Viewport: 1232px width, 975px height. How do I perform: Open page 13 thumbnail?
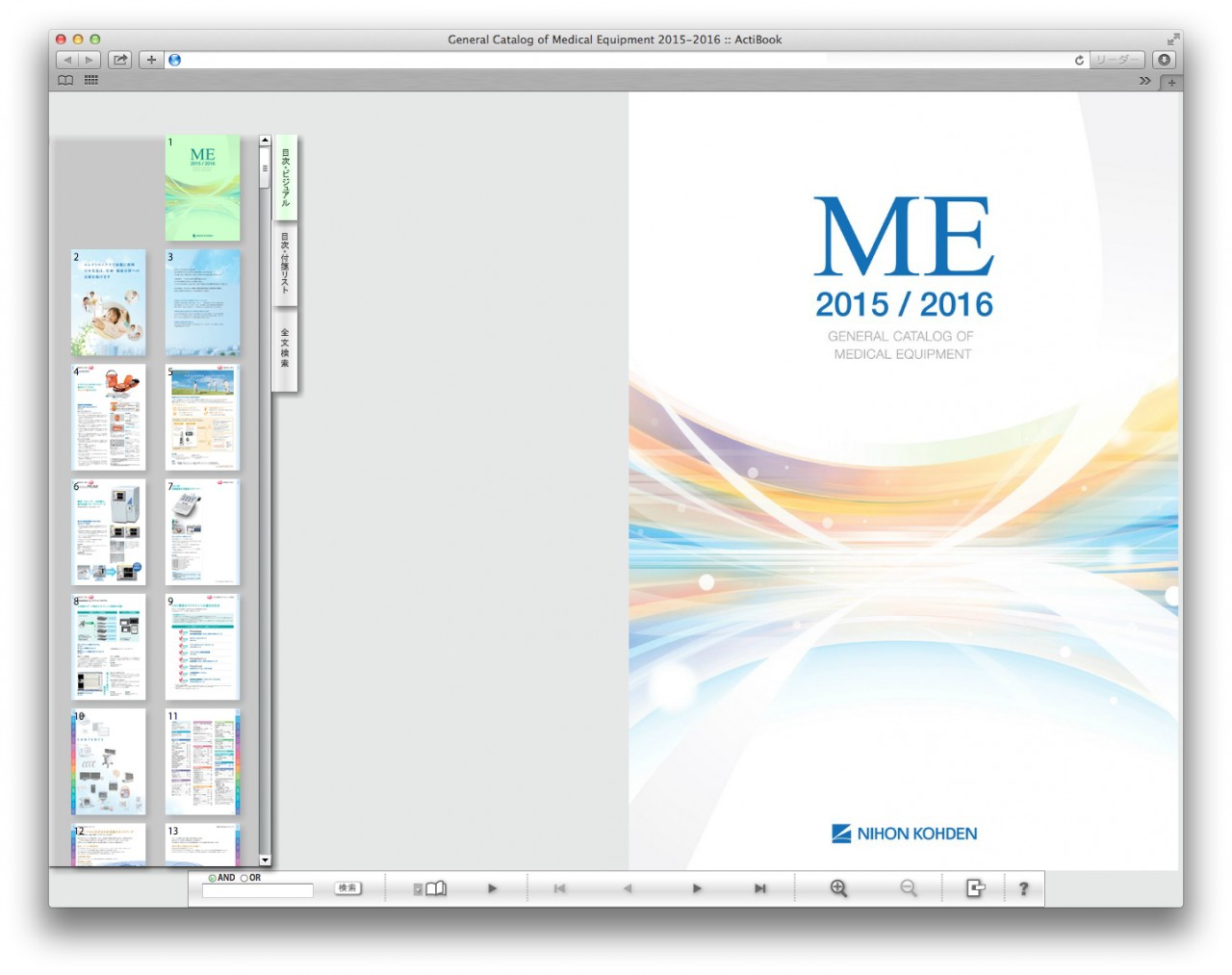pyautogui.click(x=202, y=845)
